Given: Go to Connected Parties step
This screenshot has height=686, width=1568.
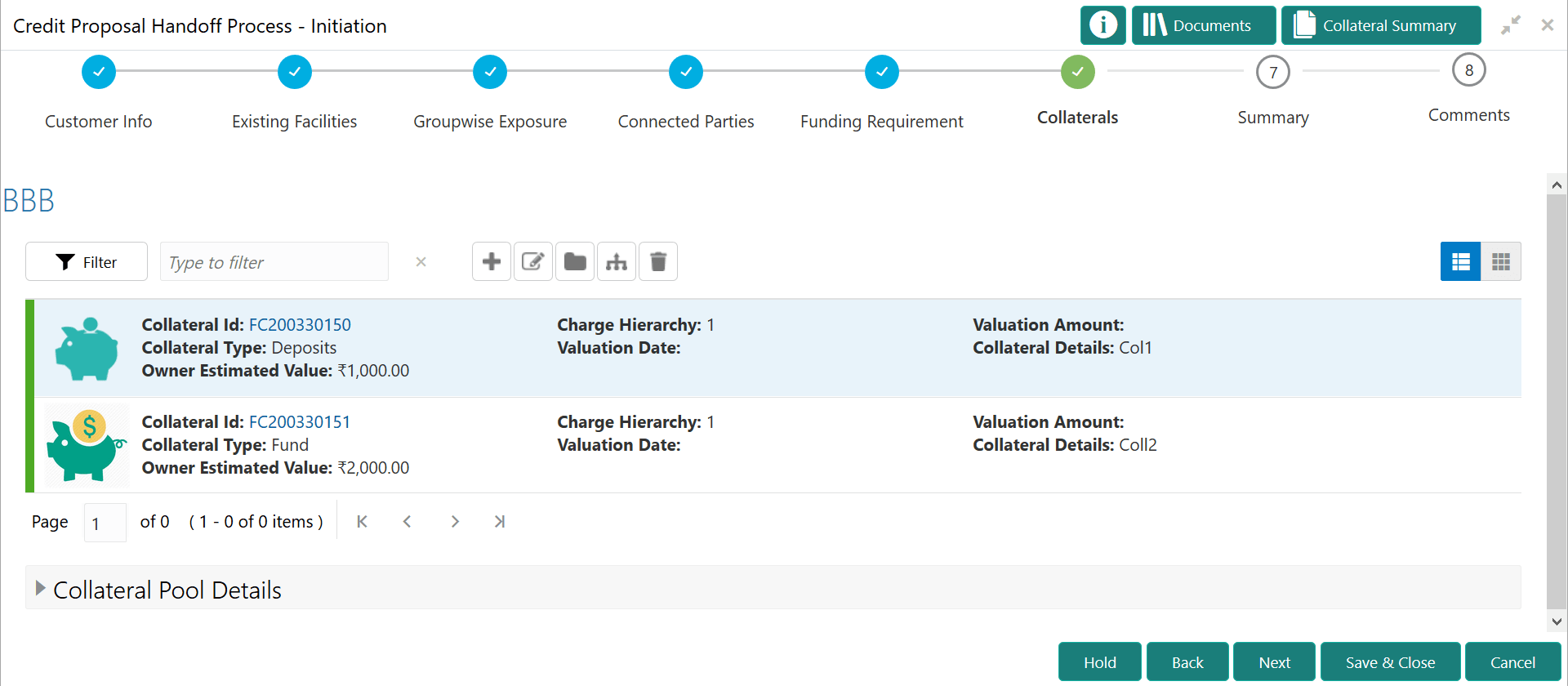Looking at the screenshot, I should pyautogui.click(x=686, y=72).
